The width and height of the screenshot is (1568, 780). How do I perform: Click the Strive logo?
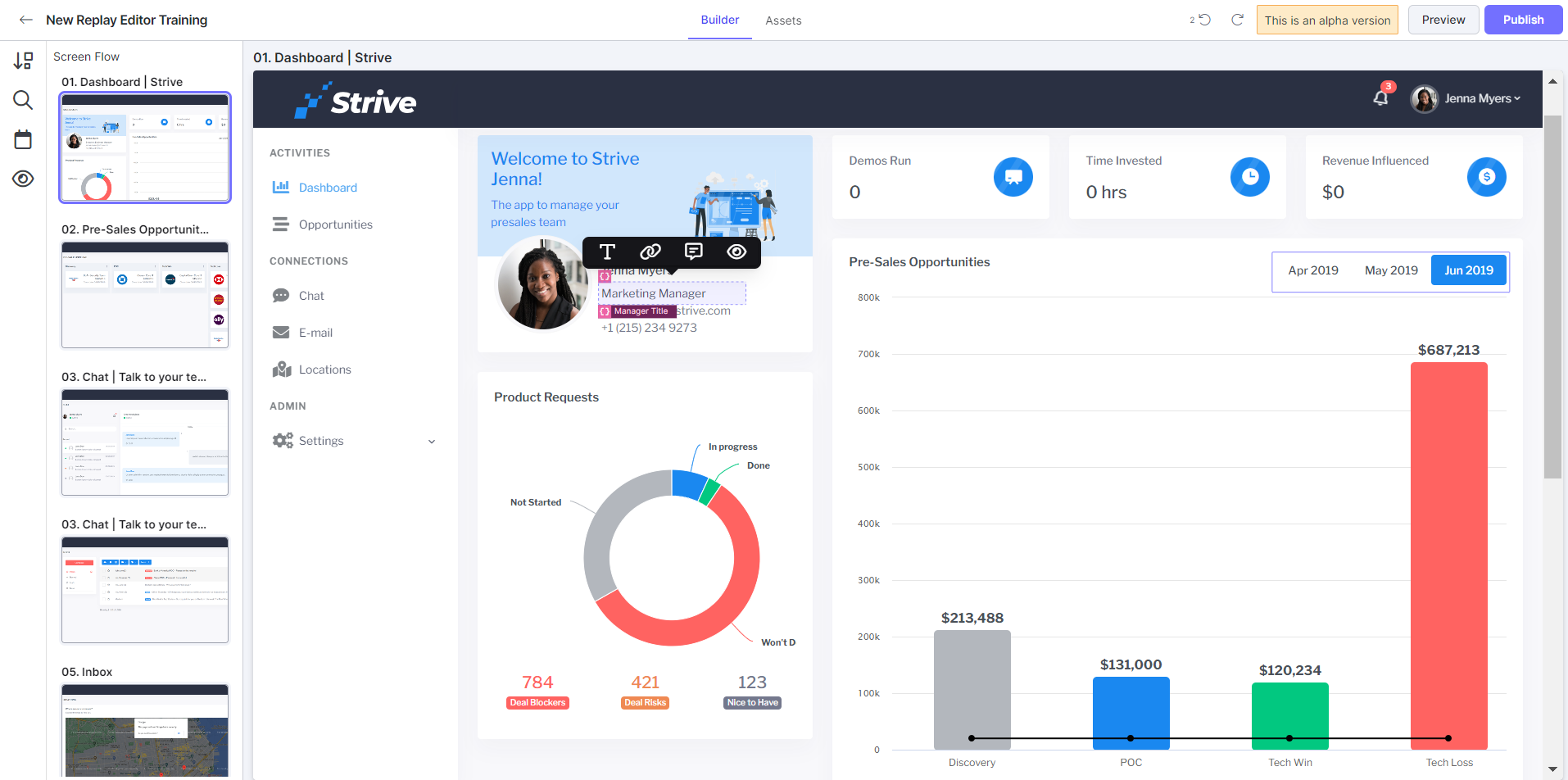point(356,100)
